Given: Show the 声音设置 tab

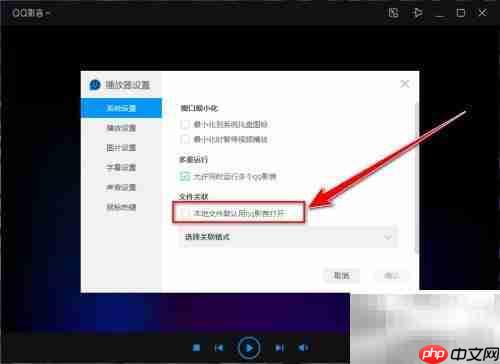Looking at the screenshot, I should pos(121,187).
